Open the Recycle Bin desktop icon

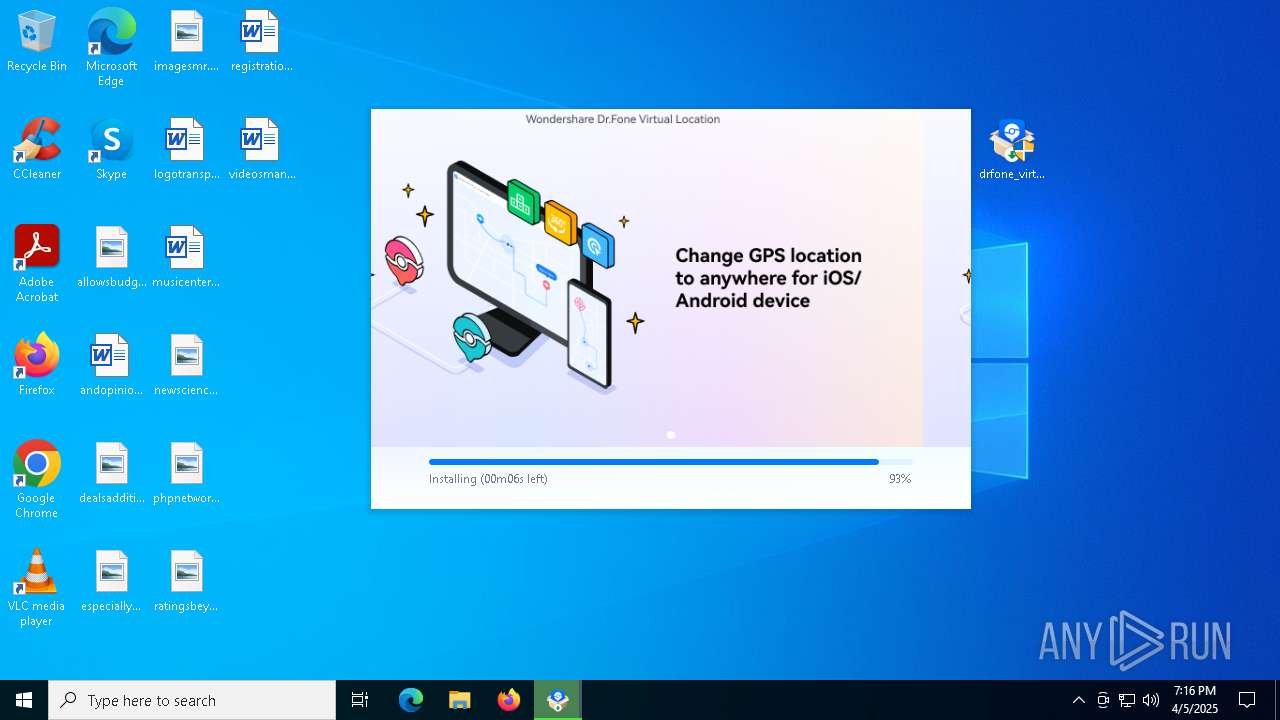click(37, 42)
